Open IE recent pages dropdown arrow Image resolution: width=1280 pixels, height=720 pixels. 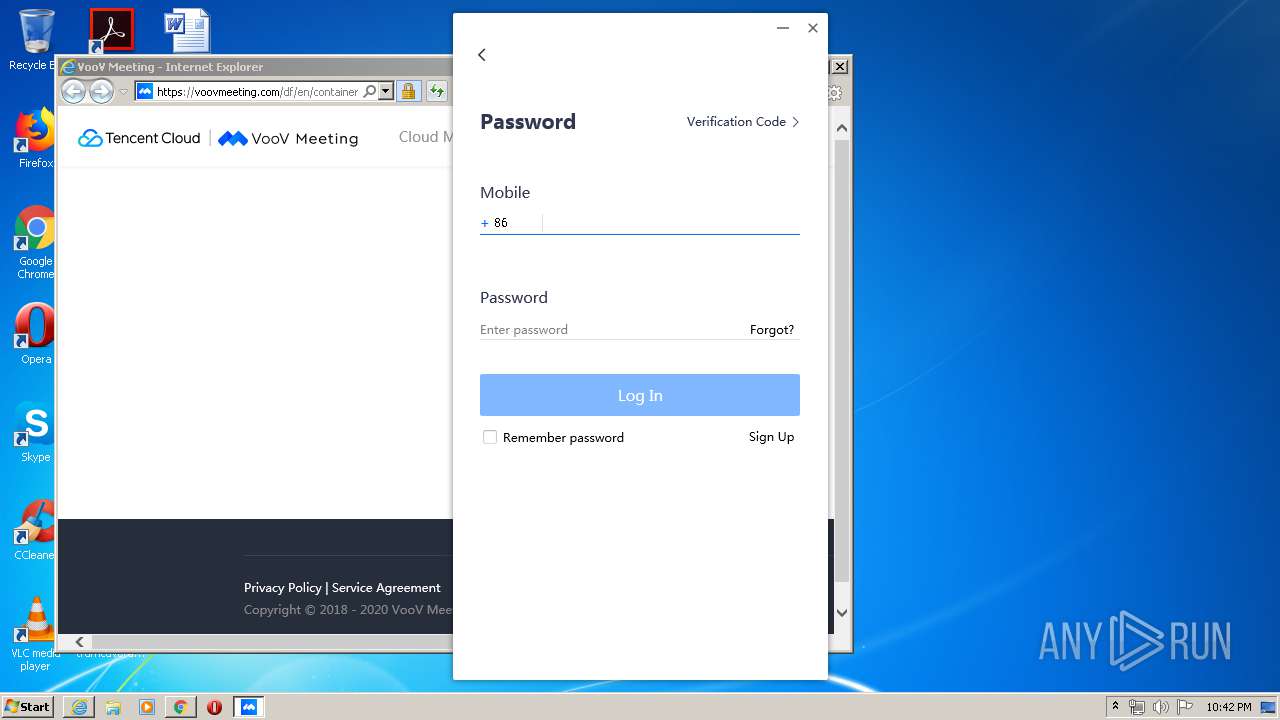coord(124,91)
